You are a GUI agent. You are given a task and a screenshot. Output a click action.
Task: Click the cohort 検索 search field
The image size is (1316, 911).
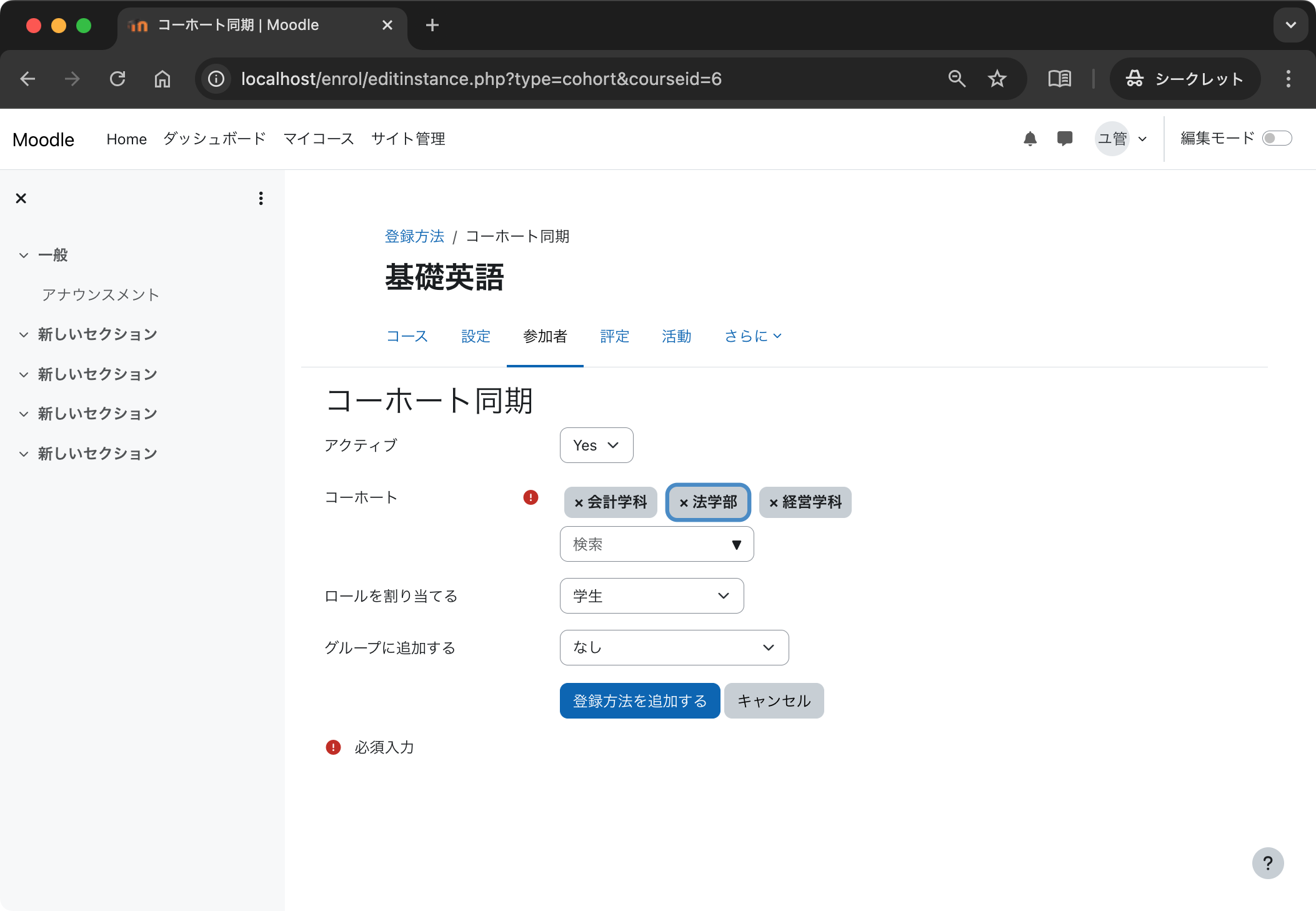click(x=644, y=544)
